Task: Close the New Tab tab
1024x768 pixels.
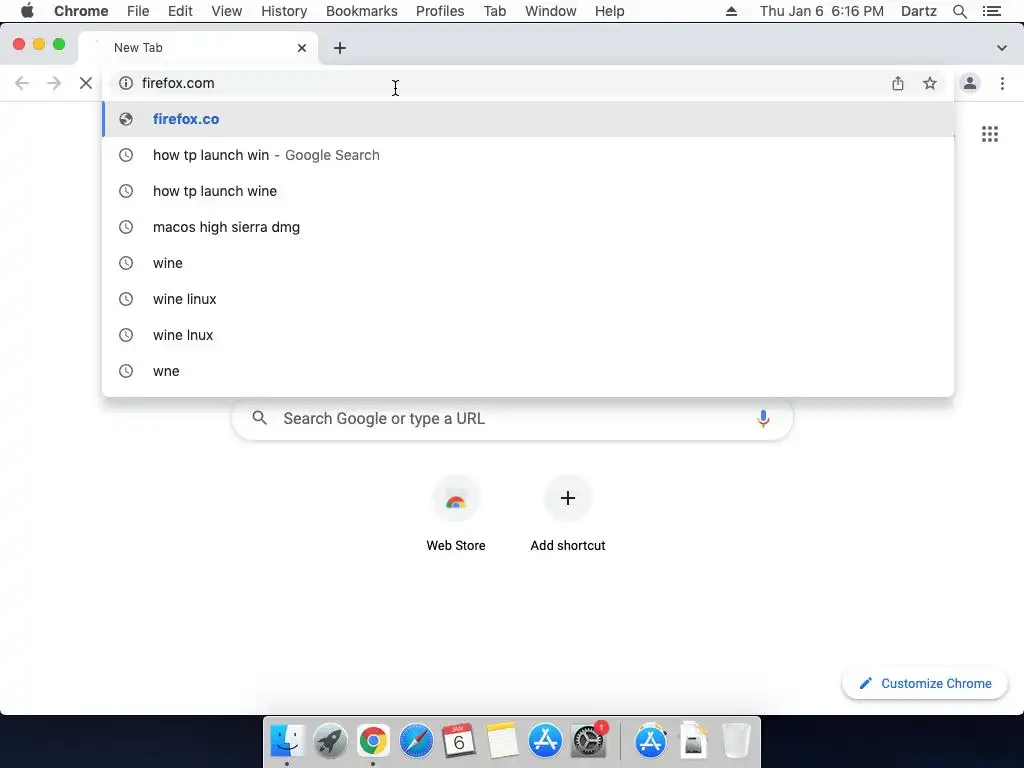Action: coord(302,48)
